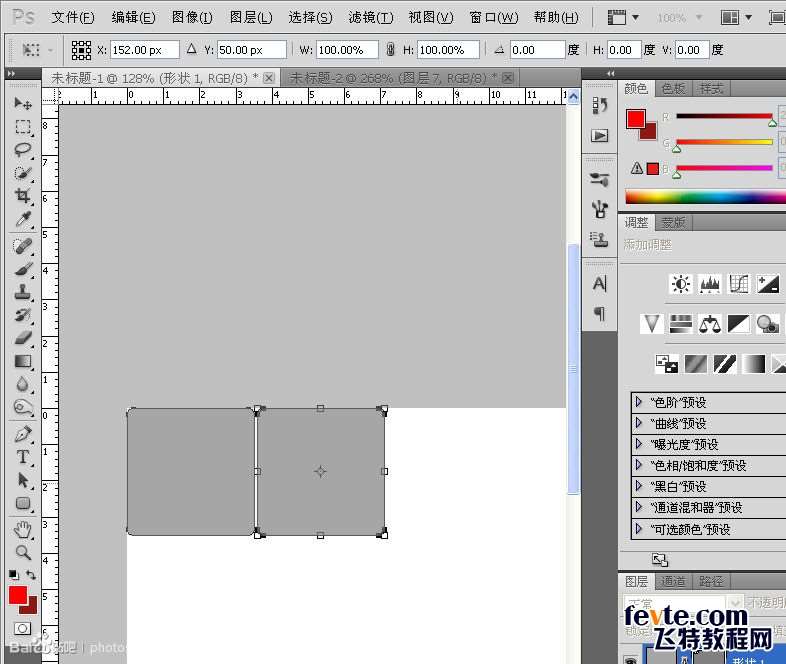Select the Zoom tool
Screen dimensions: 786x664
pos(23,553)
